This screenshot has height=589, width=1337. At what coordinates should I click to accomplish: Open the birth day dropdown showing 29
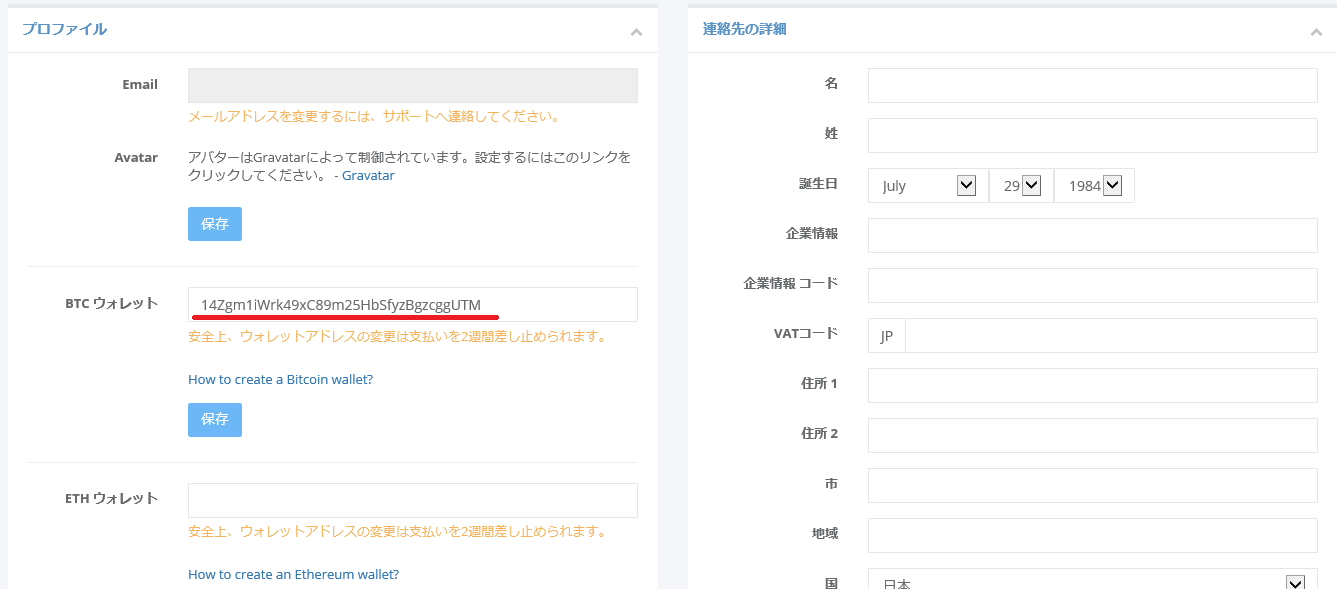(x=1021, y=186)
